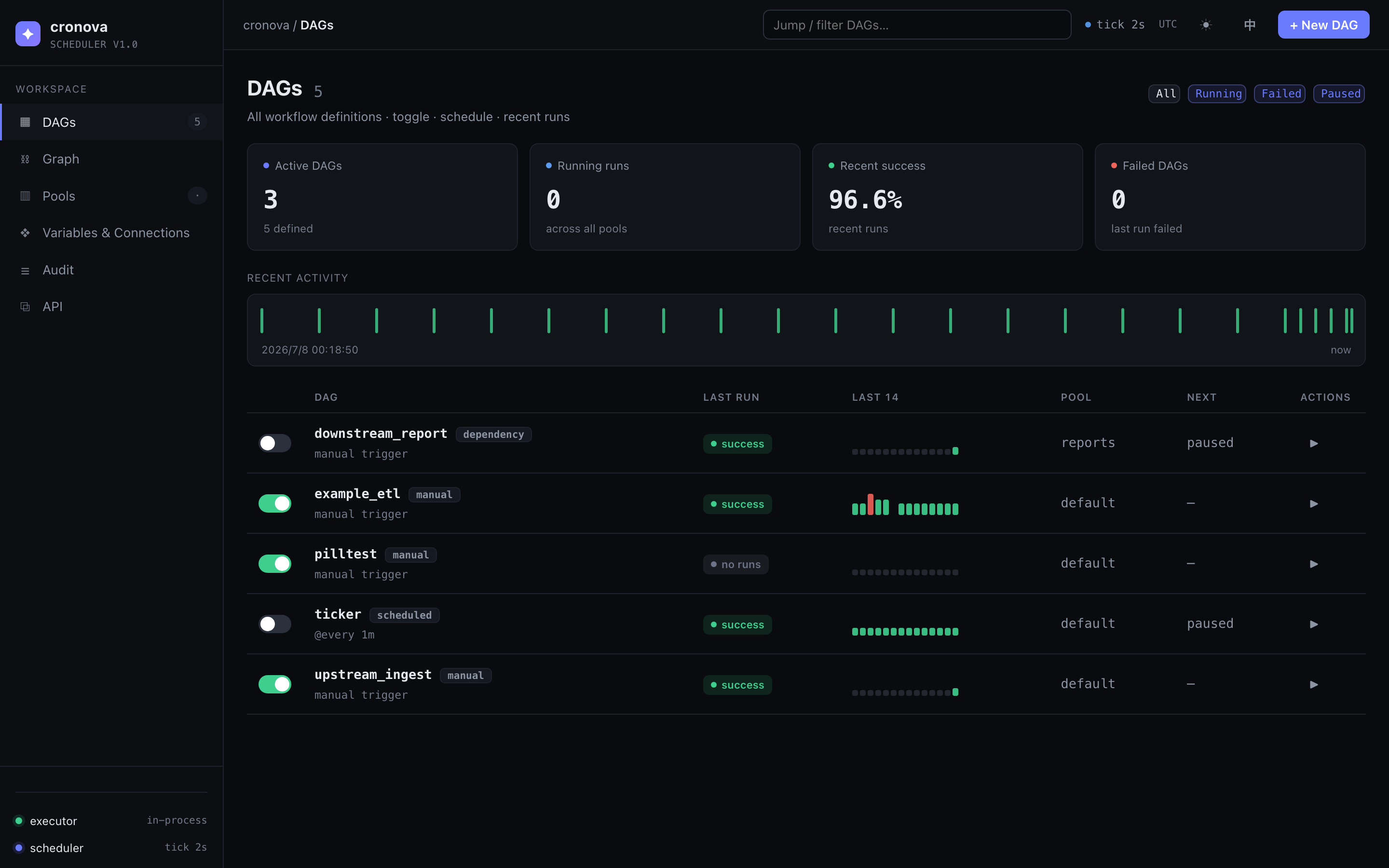The width and height of the screenshot is (1389, 868).
Task: Click the success badge for ticker
Action: tap(737, 624)
